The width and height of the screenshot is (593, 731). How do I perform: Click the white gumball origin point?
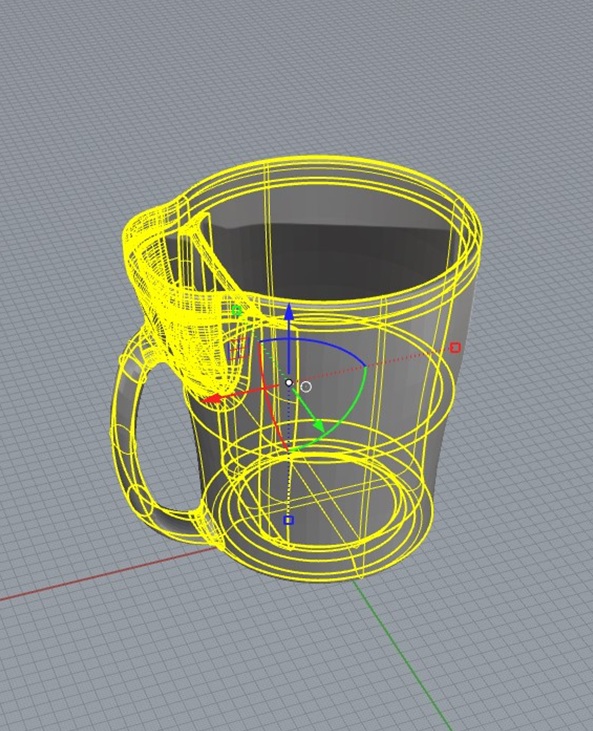[x=289, y=383]
